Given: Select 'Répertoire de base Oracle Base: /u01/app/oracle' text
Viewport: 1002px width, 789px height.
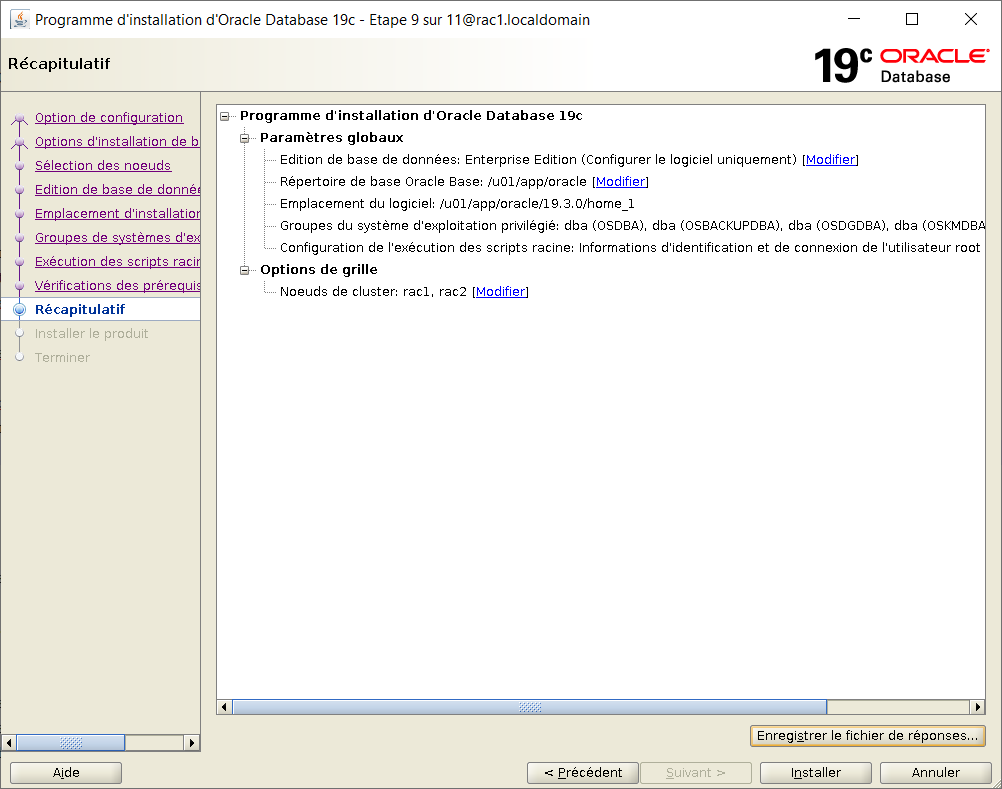Looking at the screenshot, I should pyautogui.click(x=433, y=181).
